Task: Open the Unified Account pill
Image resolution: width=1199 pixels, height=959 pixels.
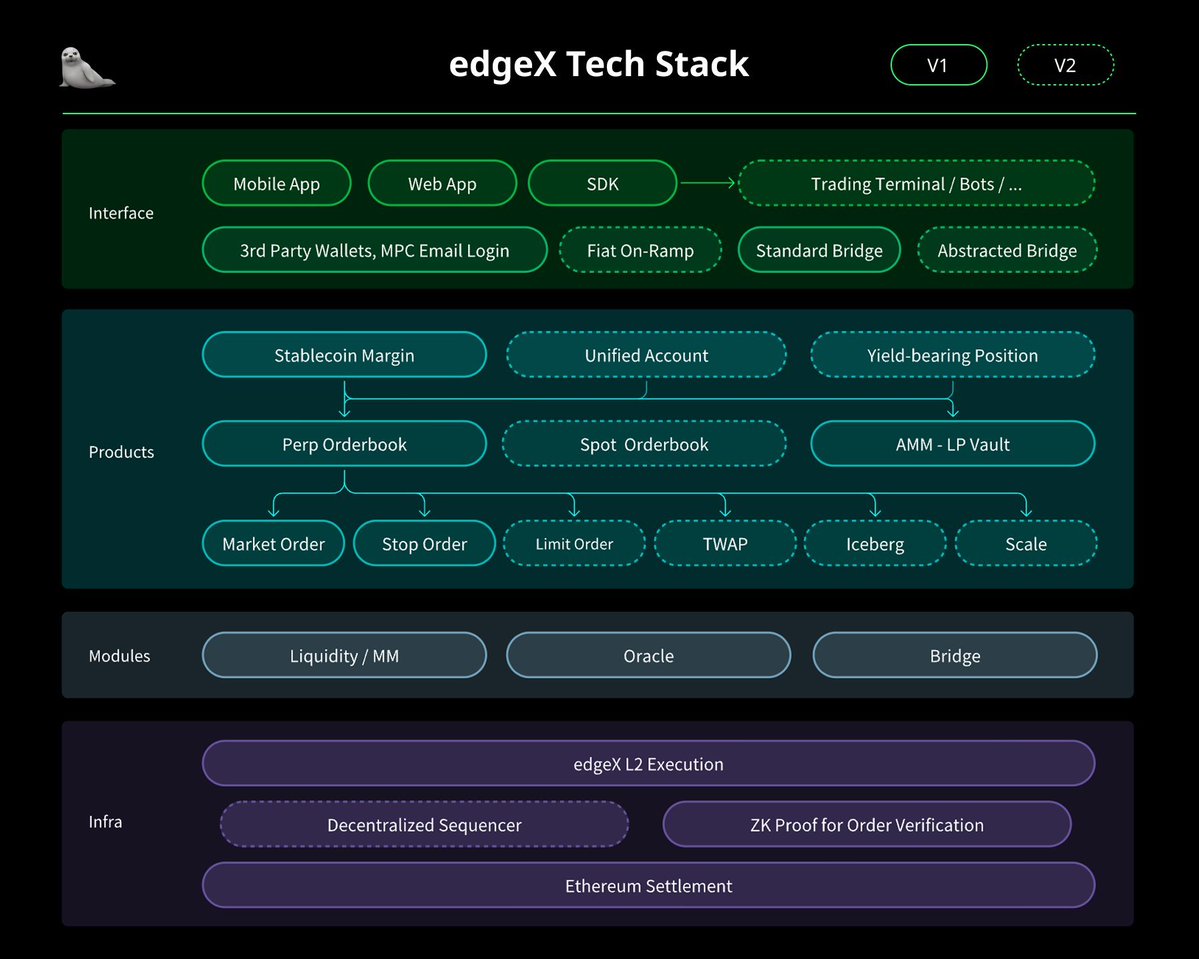Action: pos(646,355)
